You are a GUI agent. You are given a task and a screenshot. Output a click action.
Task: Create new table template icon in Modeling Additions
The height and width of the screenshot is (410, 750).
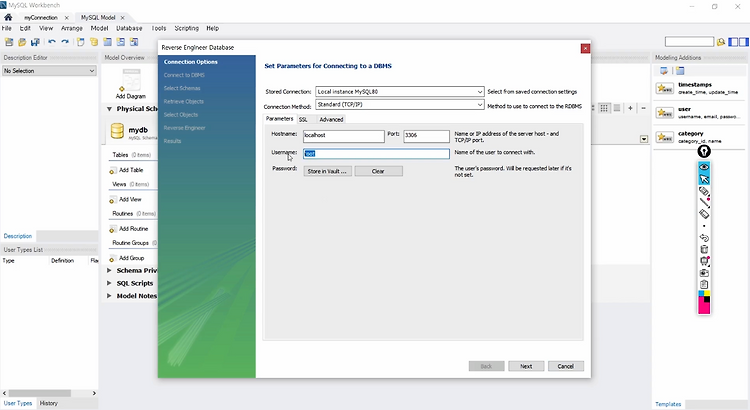(680, 71)
